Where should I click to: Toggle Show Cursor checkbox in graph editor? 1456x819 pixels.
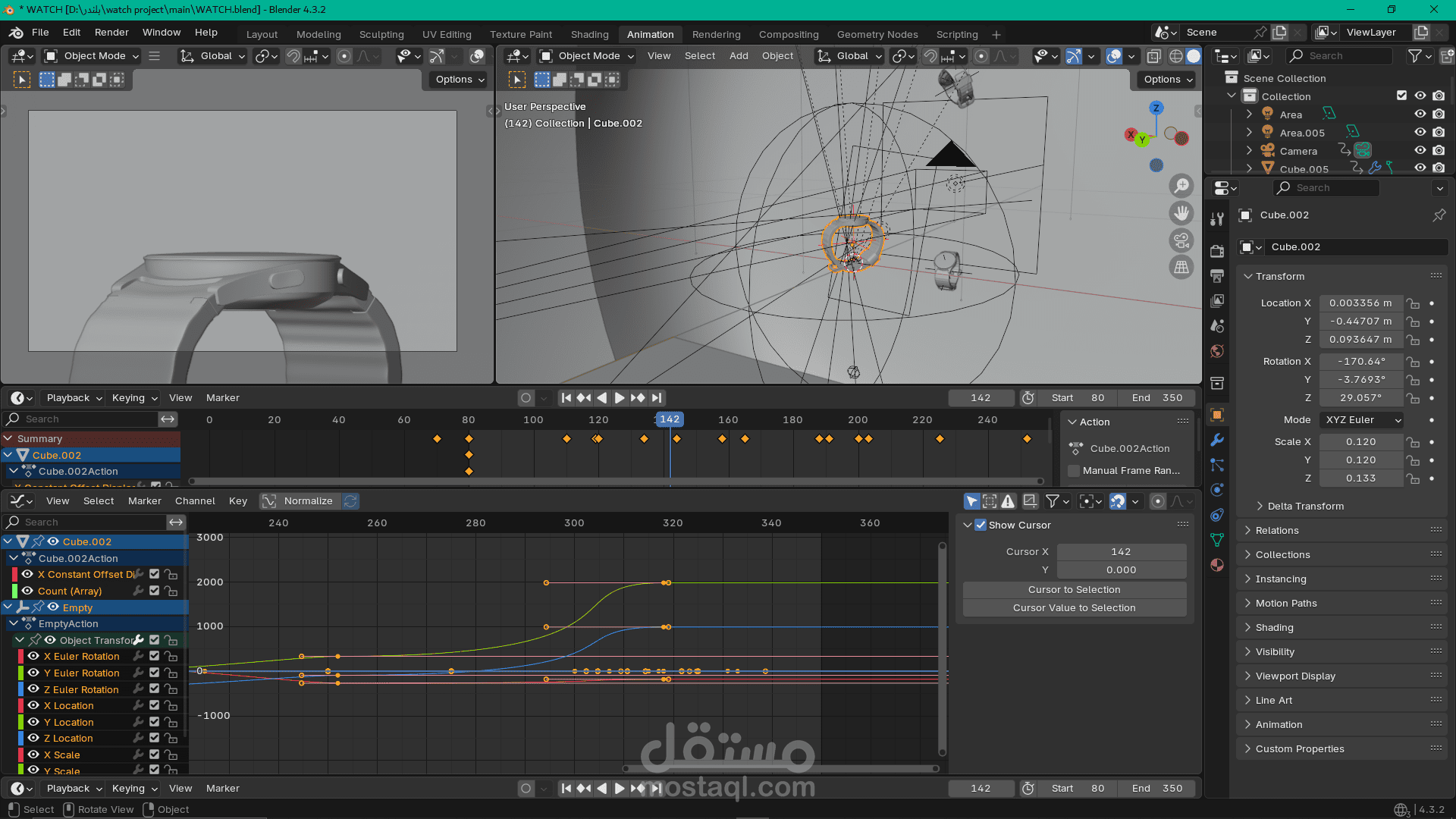point(981,525)
